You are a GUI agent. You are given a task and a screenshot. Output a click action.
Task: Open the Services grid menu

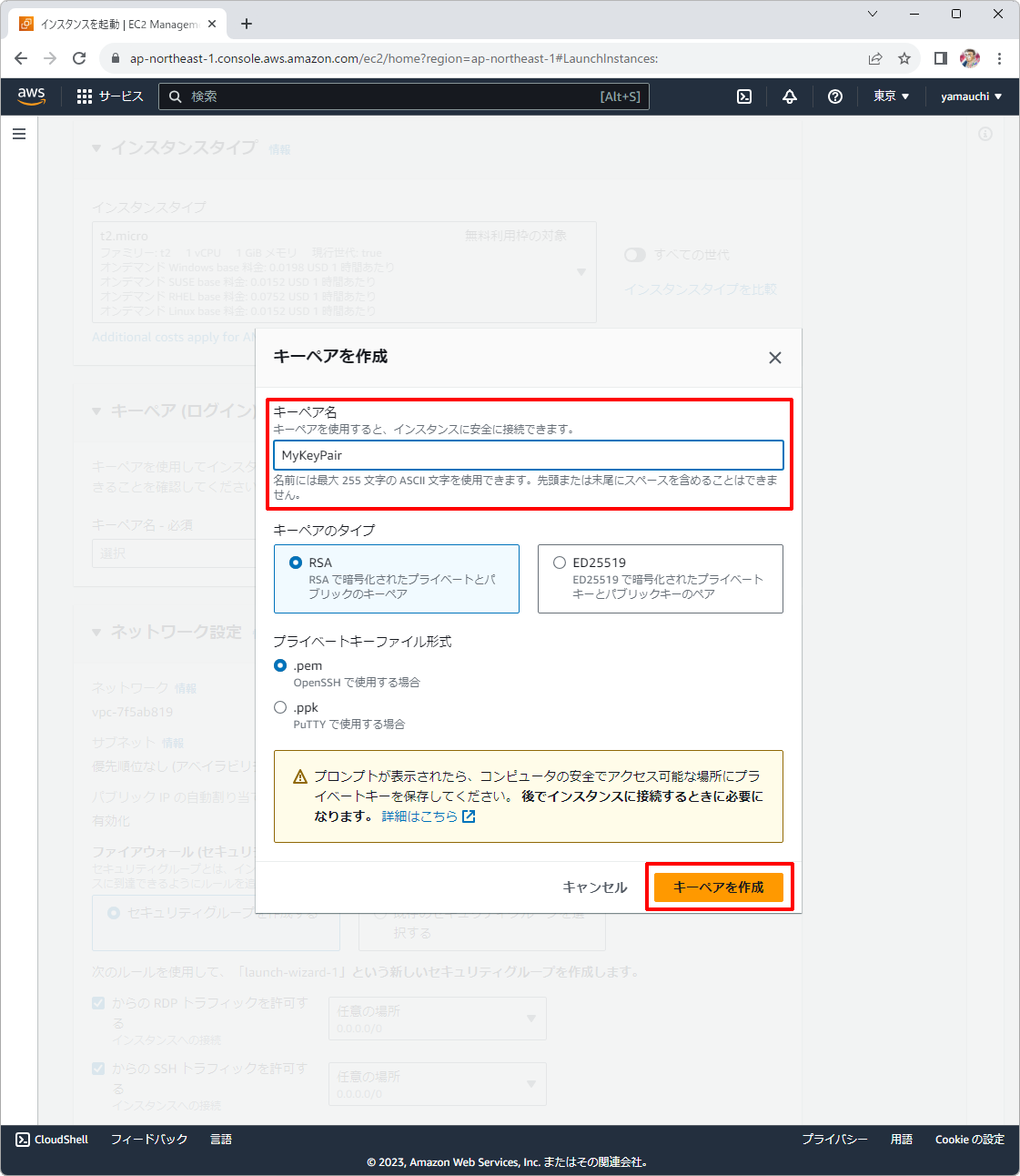coord(110,96)
